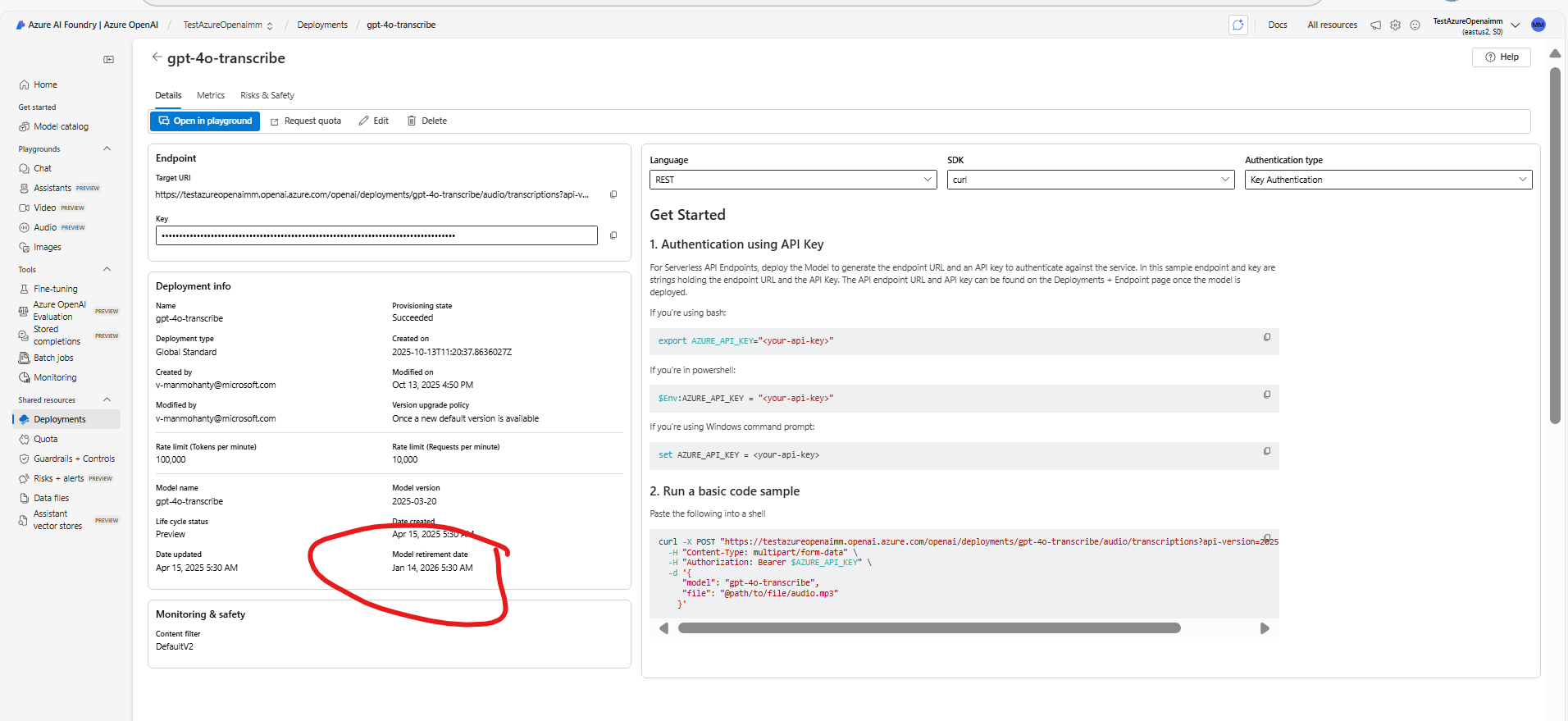1568x721 pixels.
Task: Click the refresh icon in top bar
Action: (x=1238, y=25)
